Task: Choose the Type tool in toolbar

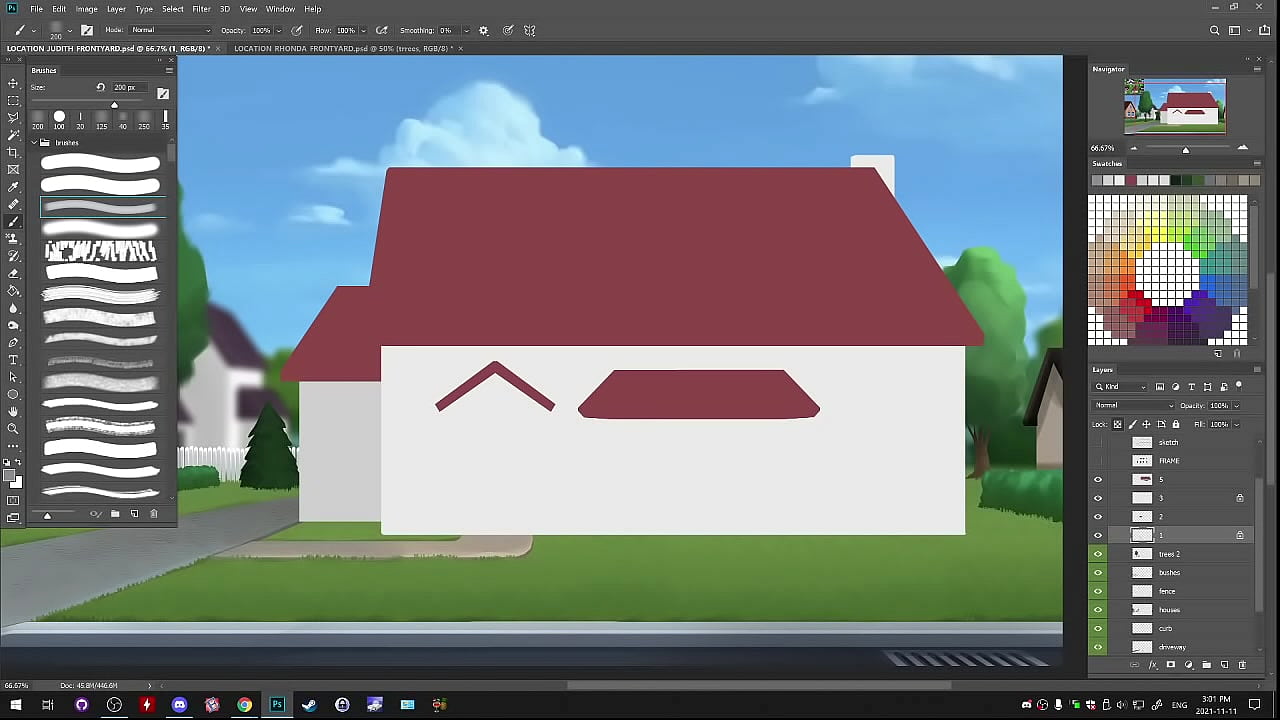Action: (13, 360)
